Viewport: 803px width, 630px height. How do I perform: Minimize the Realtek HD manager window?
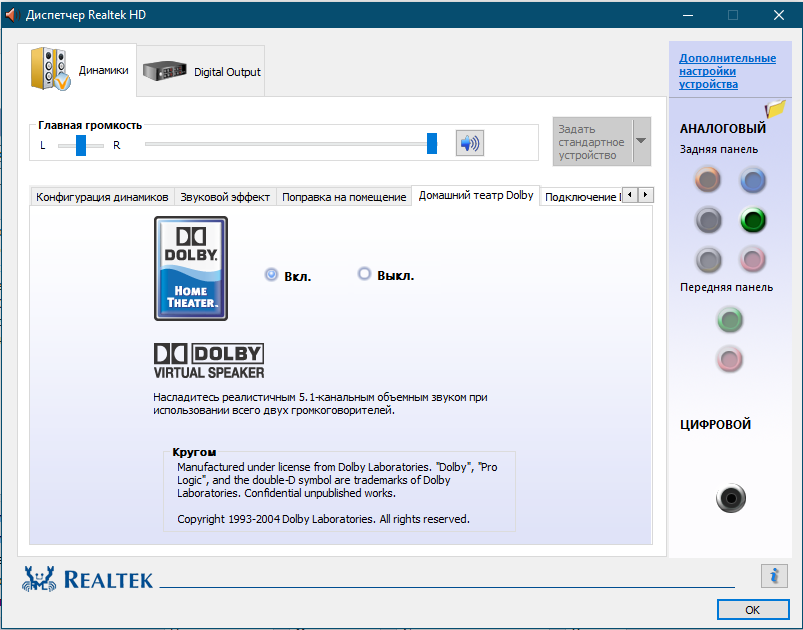(688, 15)
